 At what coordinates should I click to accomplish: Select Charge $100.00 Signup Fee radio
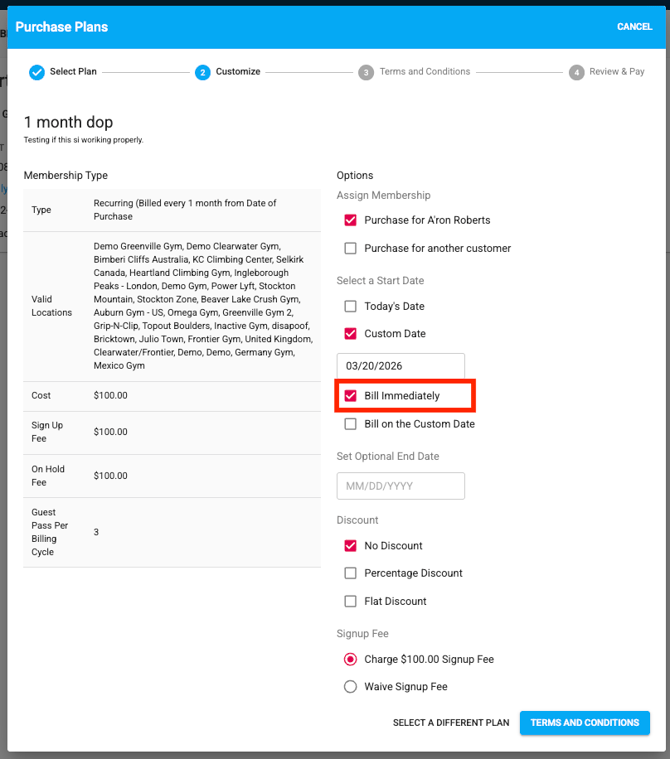(350, 659)
